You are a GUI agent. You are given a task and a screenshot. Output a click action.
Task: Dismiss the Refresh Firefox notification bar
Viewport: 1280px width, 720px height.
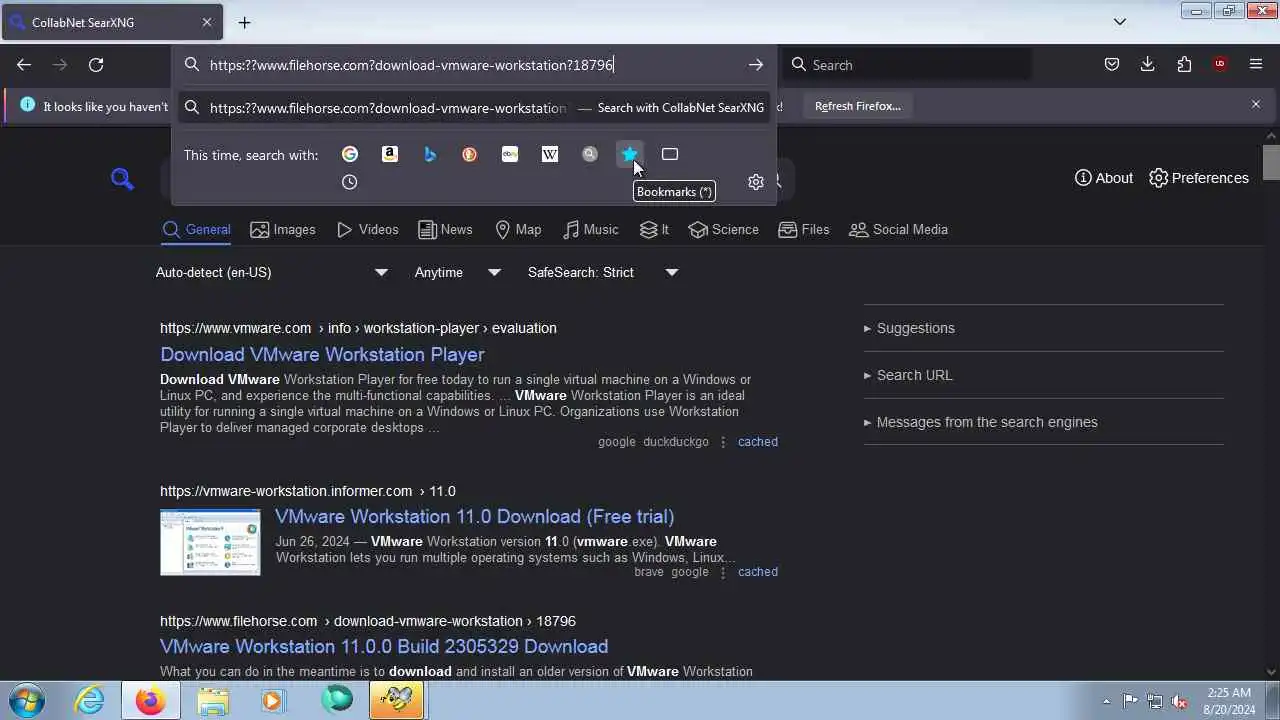(x=1256, y=104)
